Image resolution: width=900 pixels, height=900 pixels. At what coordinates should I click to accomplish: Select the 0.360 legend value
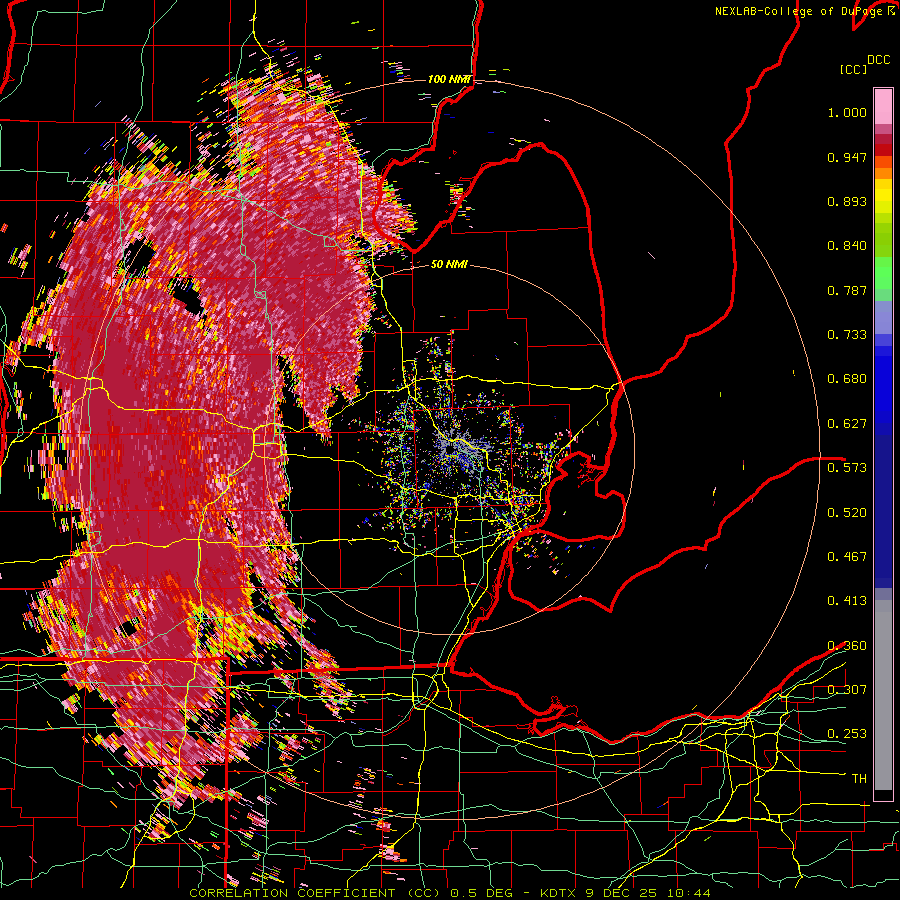[x=847, y=646]
